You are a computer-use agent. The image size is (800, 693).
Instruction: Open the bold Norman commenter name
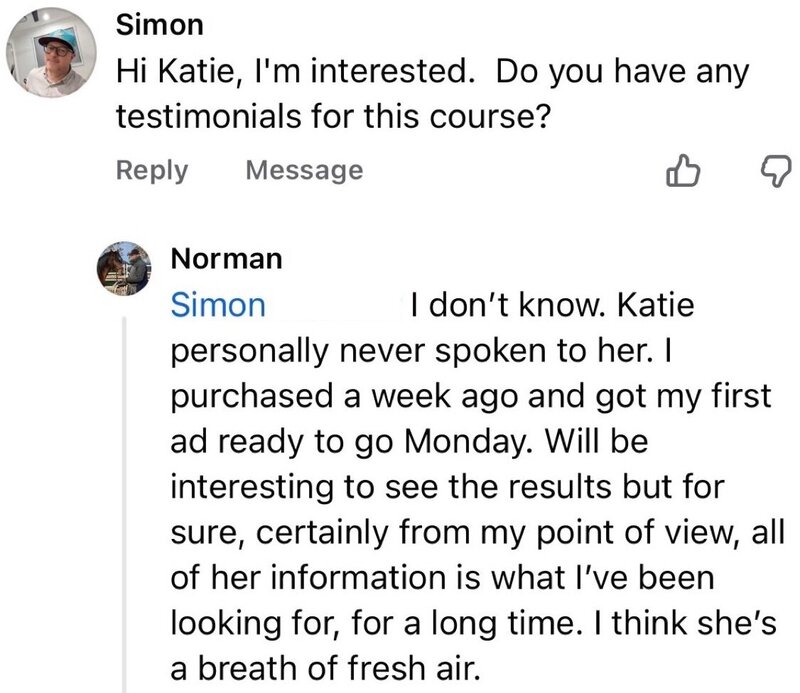[227, 259]
